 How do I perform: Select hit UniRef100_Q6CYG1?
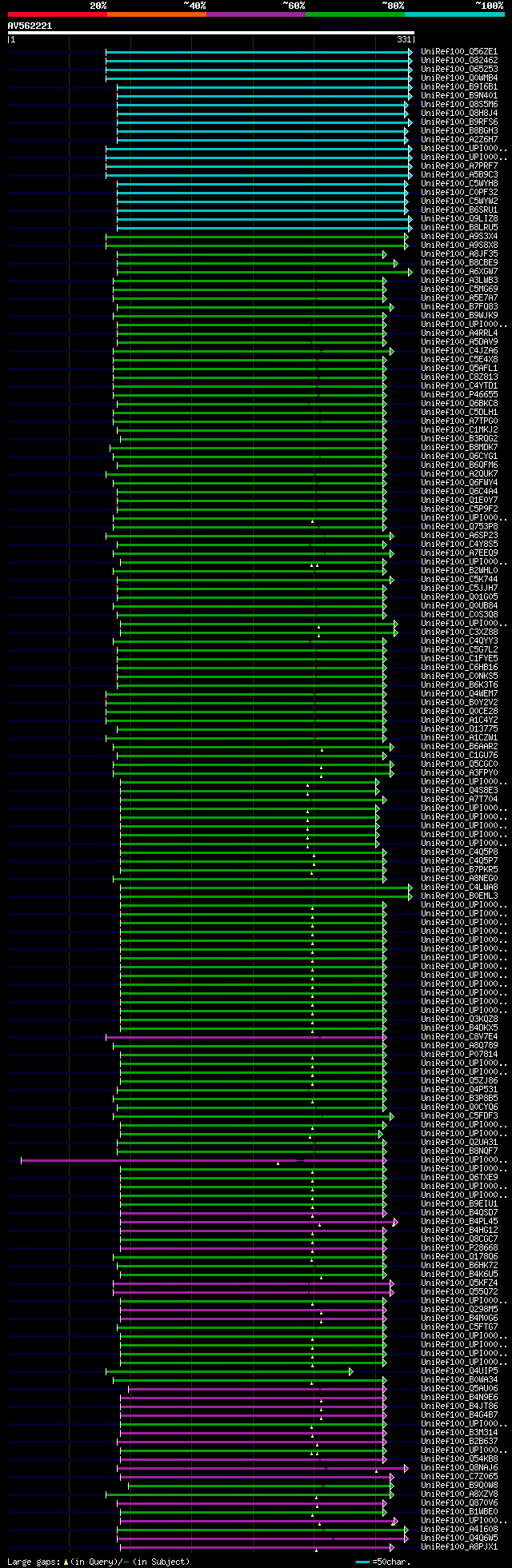pyautogui.click(x=459, y=456)
